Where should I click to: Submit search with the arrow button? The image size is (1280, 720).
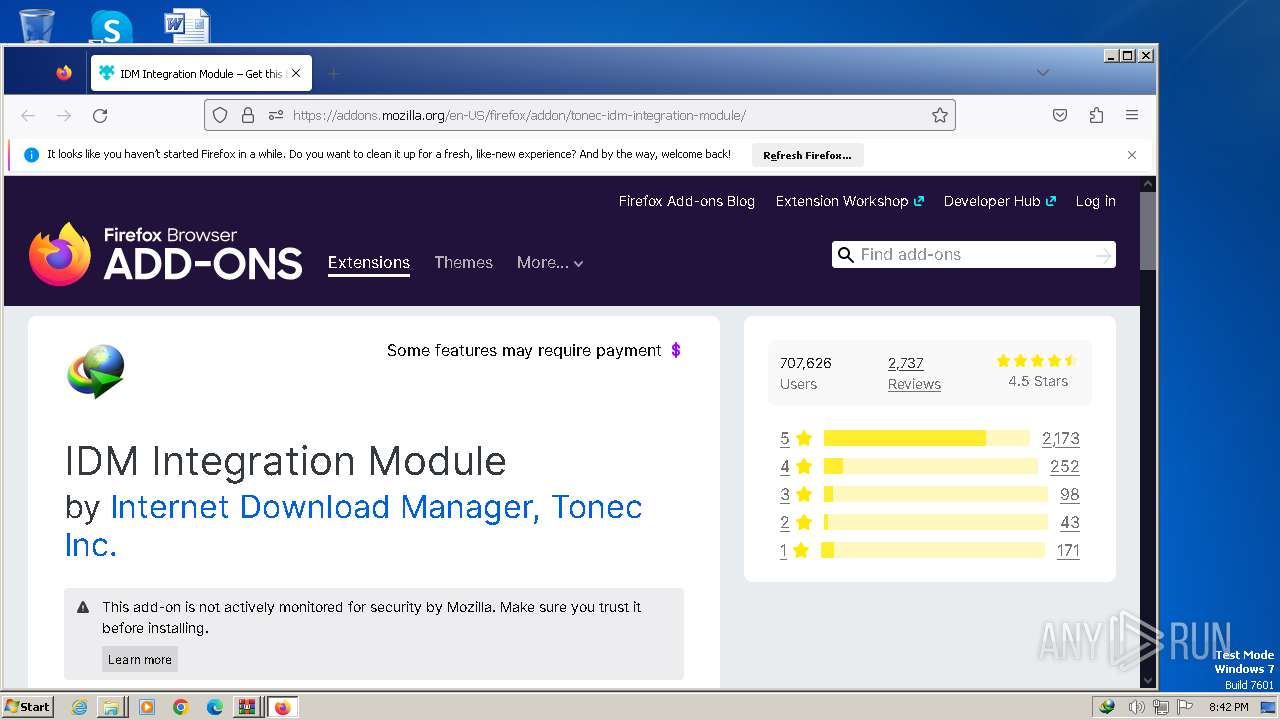[1103, 255]
